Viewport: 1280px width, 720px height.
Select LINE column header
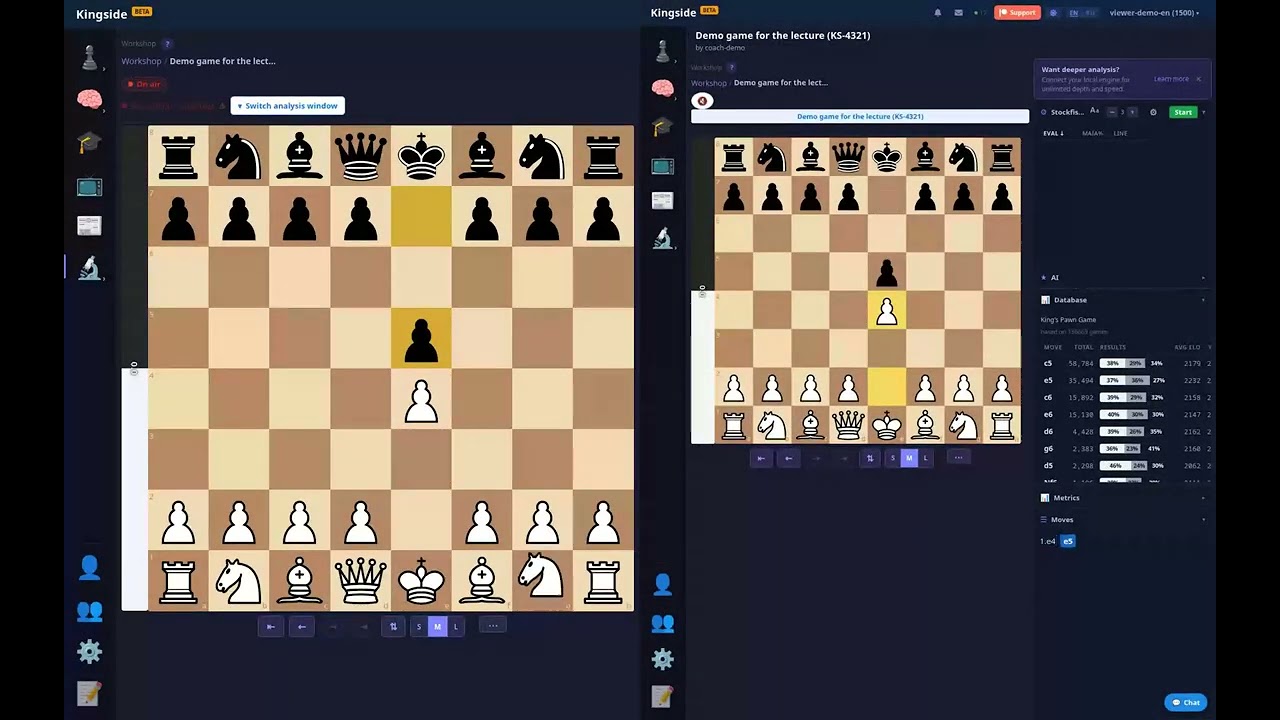[1120, 133]
